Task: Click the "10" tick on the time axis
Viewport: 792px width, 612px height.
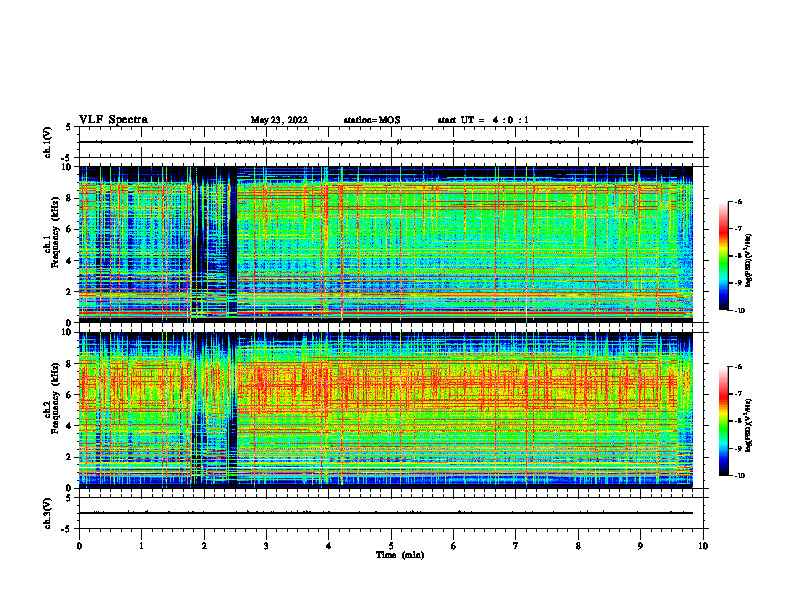Action: click(703, 546)
